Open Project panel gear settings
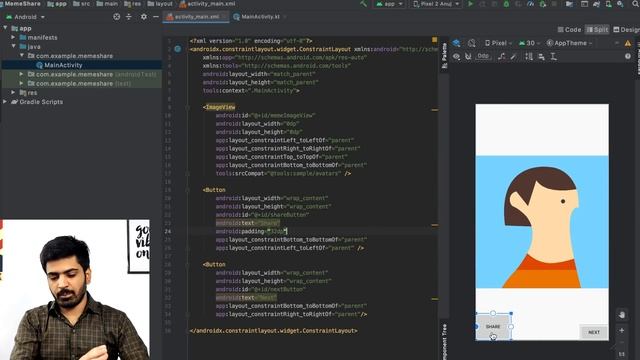The width and height of the screenshot is (640, 360). coord(144,17)
